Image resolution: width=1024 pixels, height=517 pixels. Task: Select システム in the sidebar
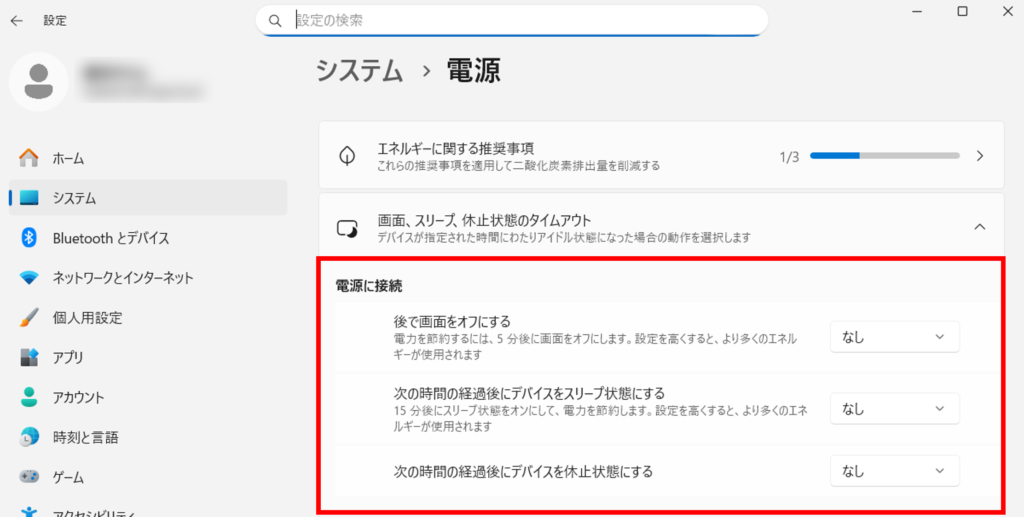[x=76, y=198]
